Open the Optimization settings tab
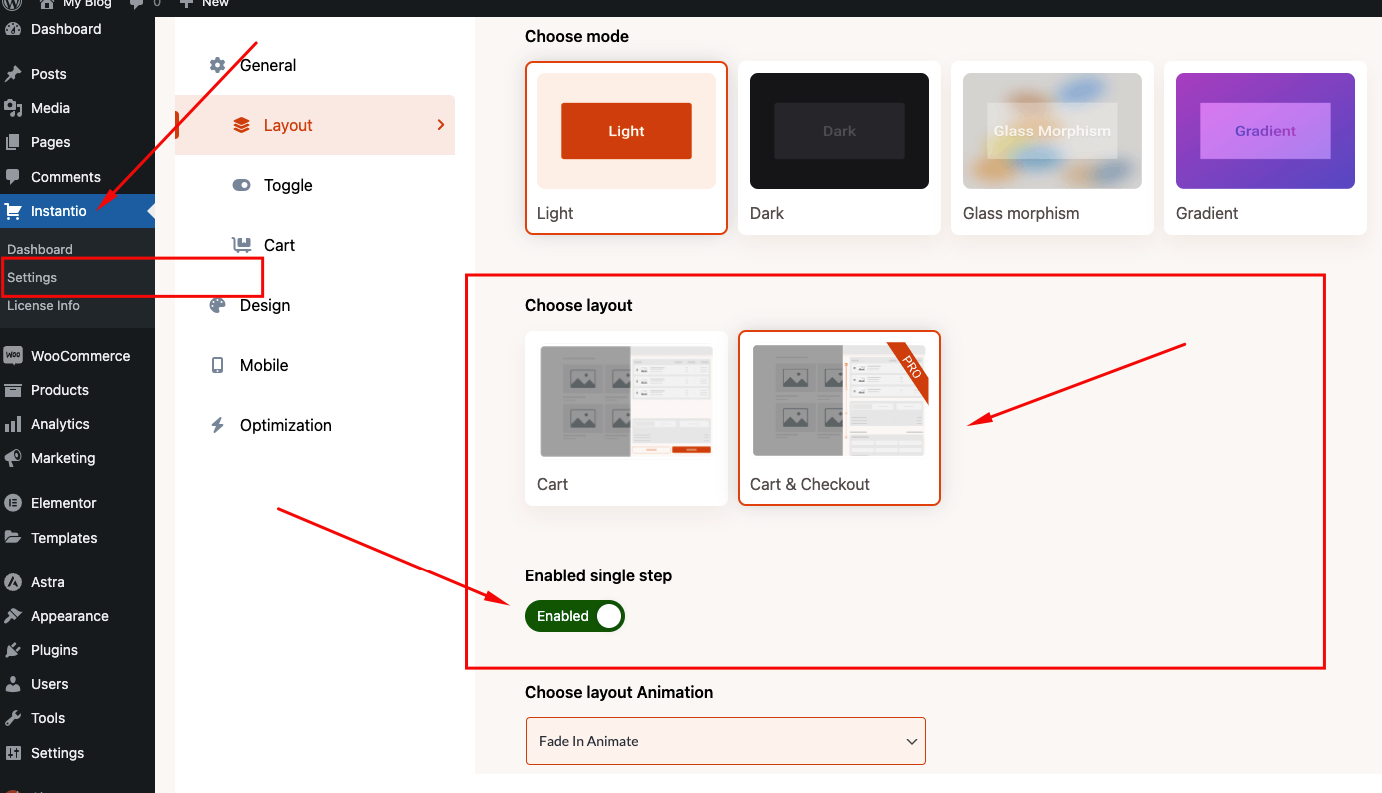The width and height of the screenshot is (1382, 793). 315,425
